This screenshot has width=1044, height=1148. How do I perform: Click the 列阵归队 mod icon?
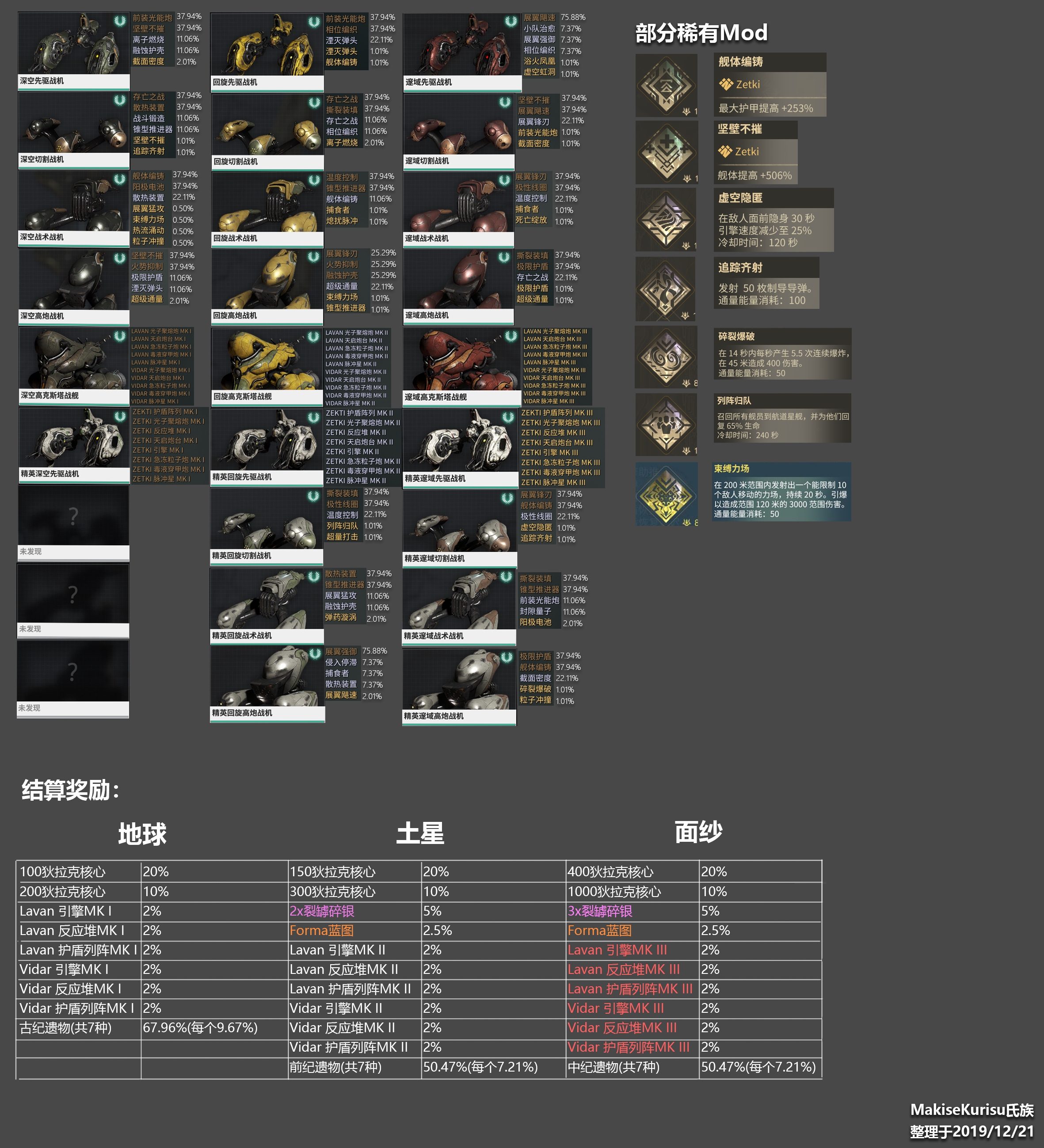coord(666,425)
